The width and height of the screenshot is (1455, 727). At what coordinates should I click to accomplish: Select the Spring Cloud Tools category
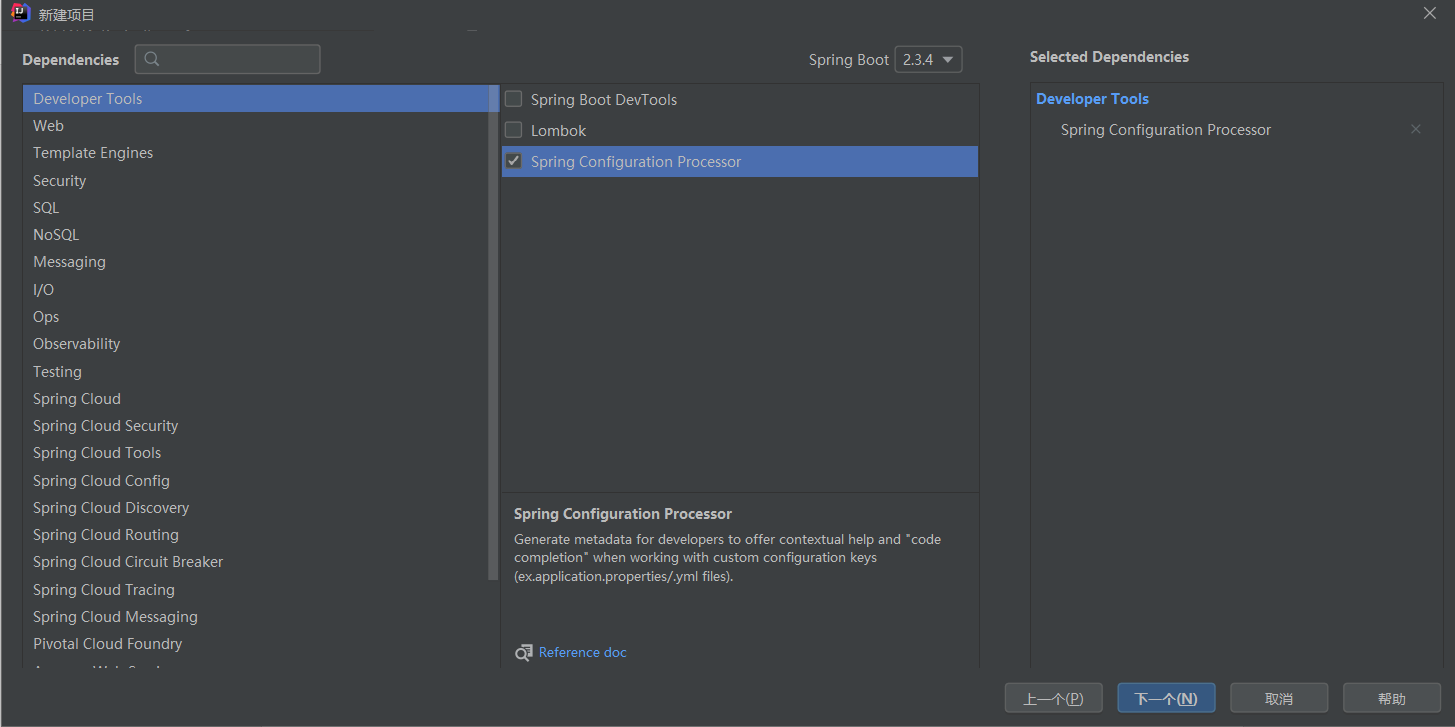point(256,452)
